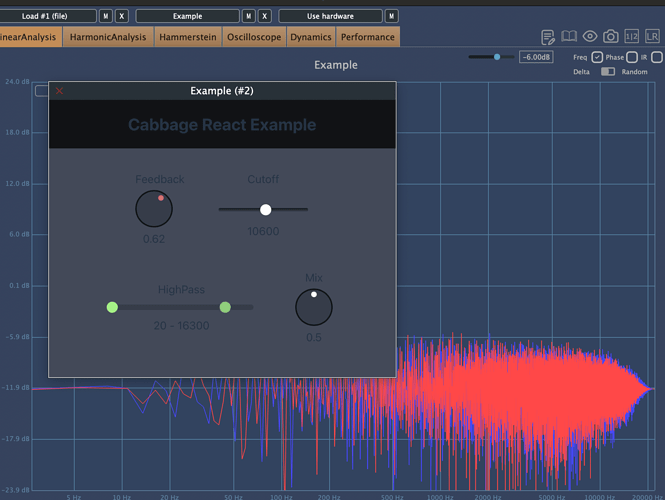Open the Example plugin slot selector
This screenshot has height=500, width=665.
click(187, 16)
